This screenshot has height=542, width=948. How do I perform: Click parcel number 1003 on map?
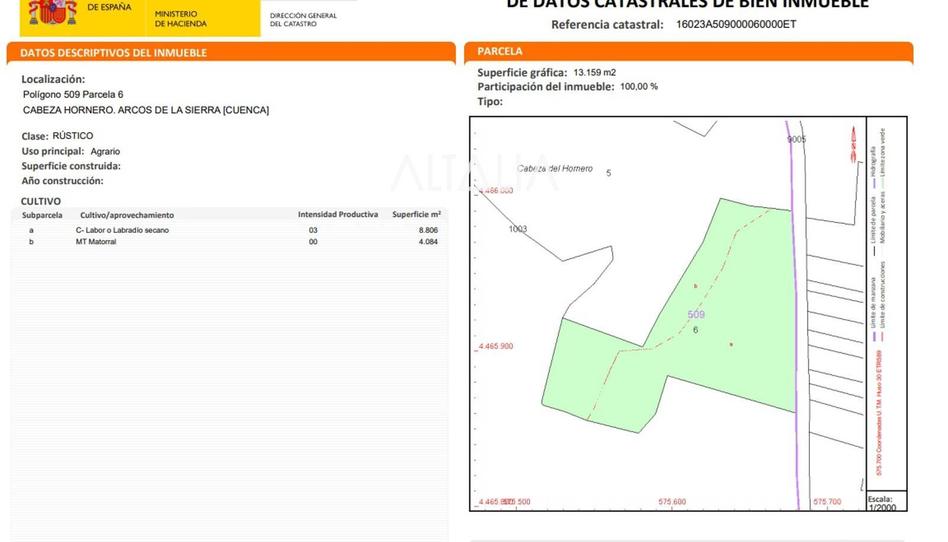pos(517,229)
